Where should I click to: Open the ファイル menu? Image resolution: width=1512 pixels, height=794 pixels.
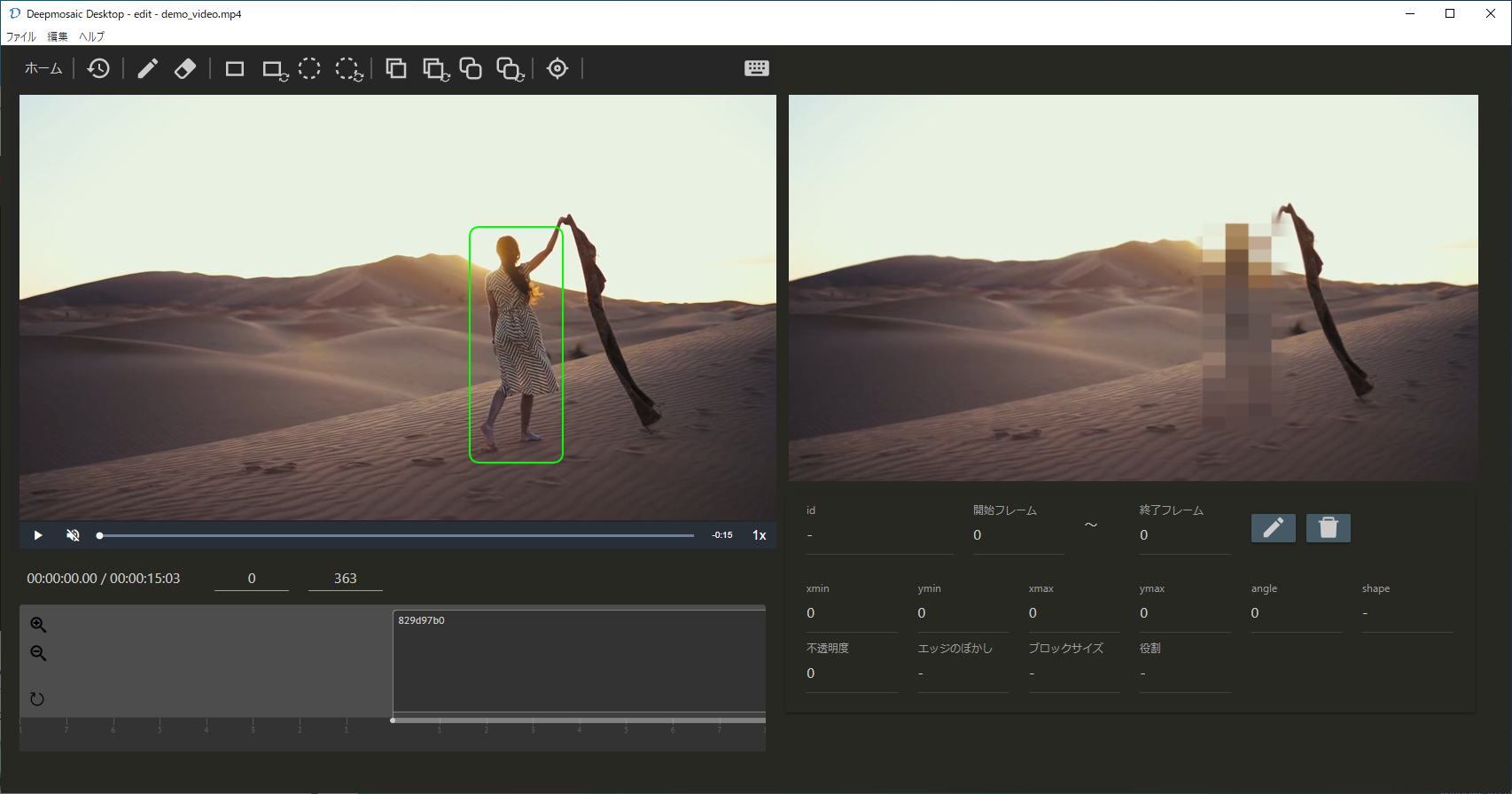point(21,36)
